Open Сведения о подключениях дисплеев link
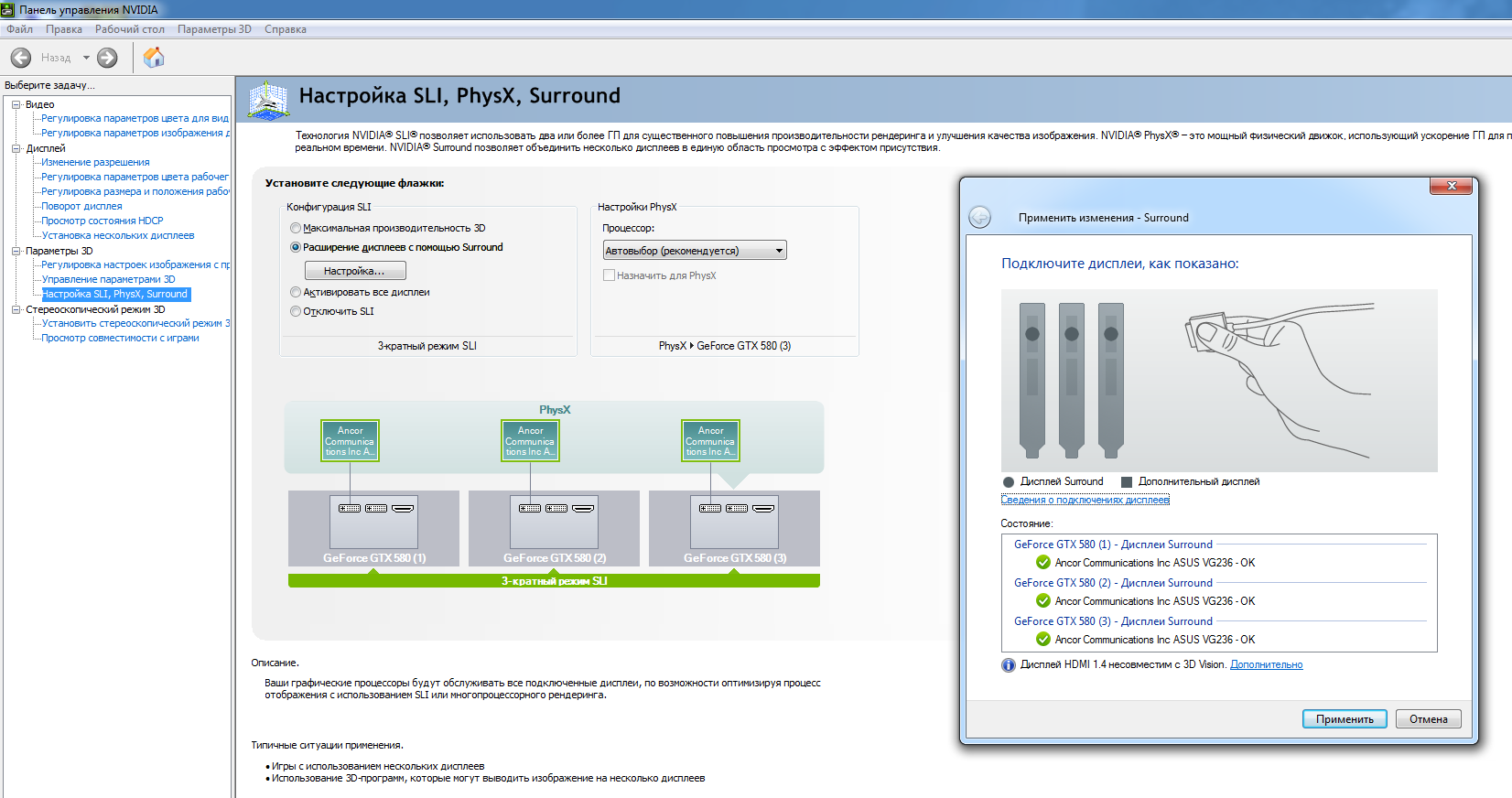Image resolution: width=1512 pixels, height=798 pixels. point(1085,500)
